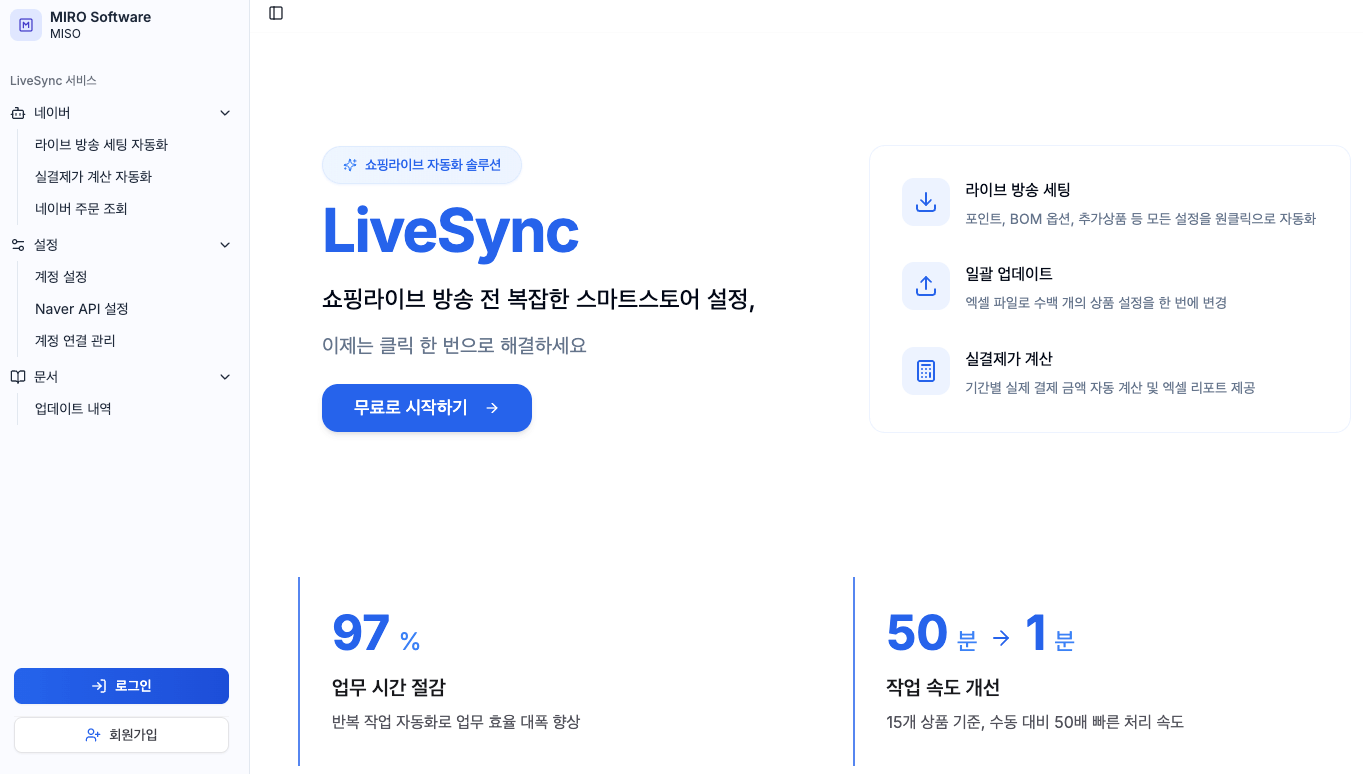Click the robot icon beside 네이버
This screenshot has height=774, width=1363.
pyautogui.click(x=18, y=113)
